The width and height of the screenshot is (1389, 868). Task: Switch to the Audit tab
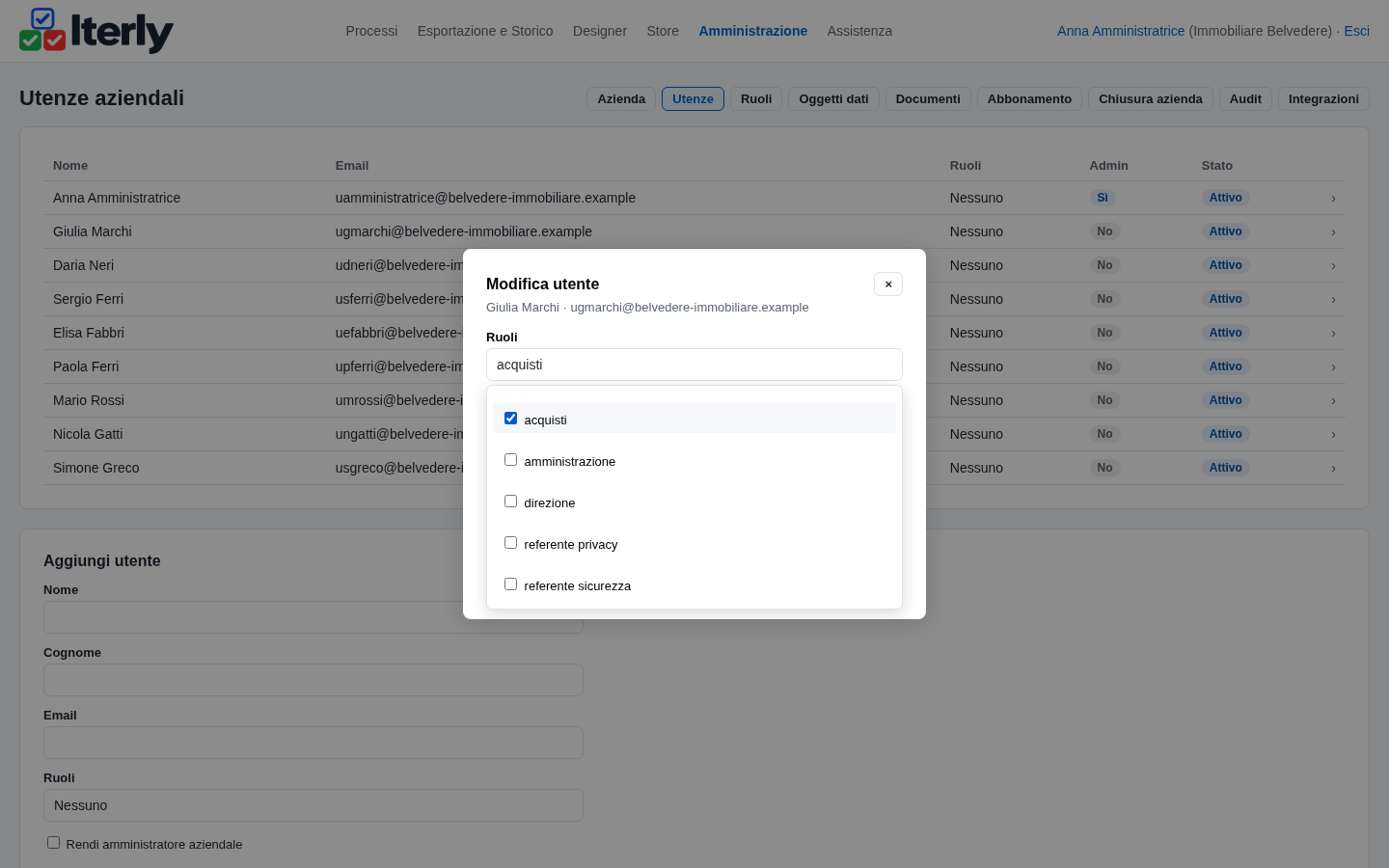click(x=1245, y=98)
